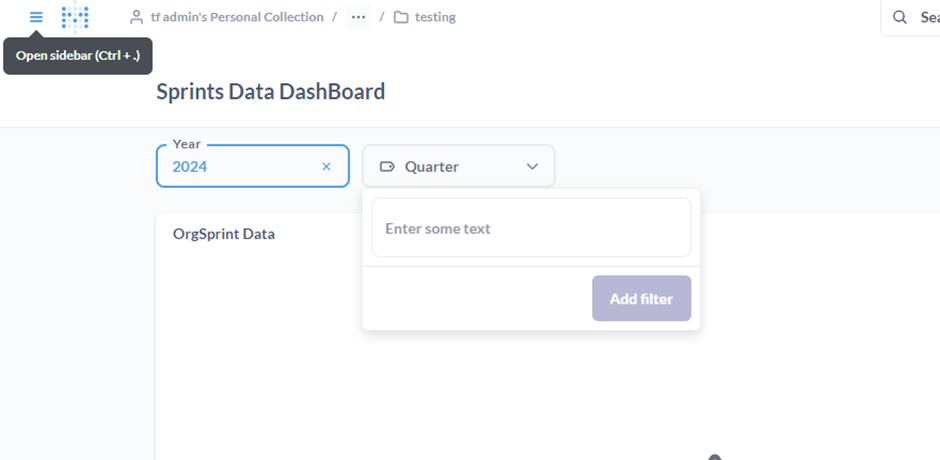The image size is (940, 460).
Task: Clear the Year filter with the x icon
Action: [326, 167]
